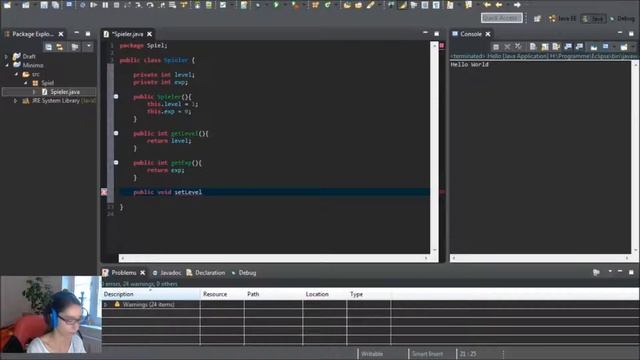640x360 pixels.
Task: Click the Step Into debug icon
Action: (x=138, y=5)
